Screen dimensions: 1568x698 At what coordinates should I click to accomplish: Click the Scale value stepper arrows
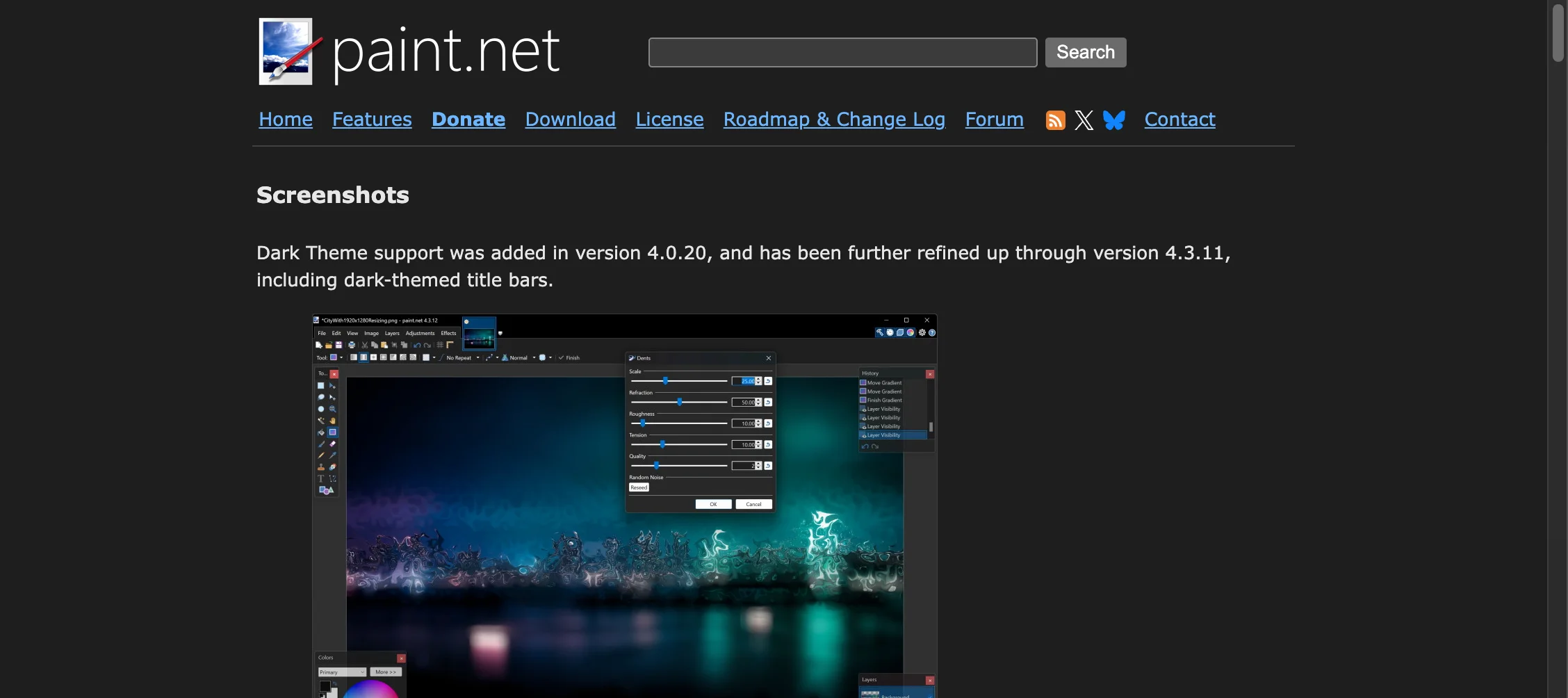pos(758,381)
